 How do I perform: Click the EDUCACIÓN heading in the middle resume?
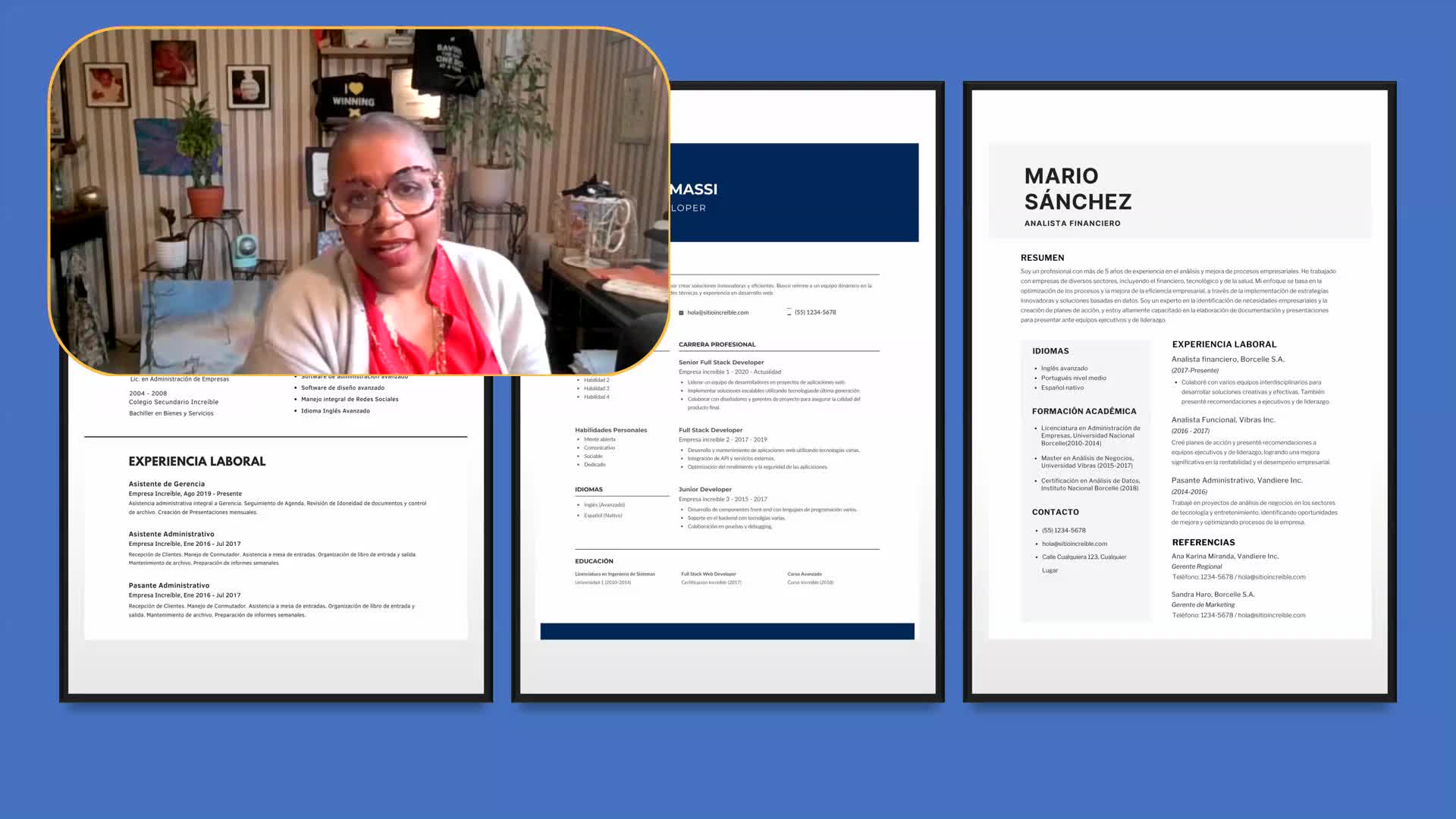coord(594,561)
